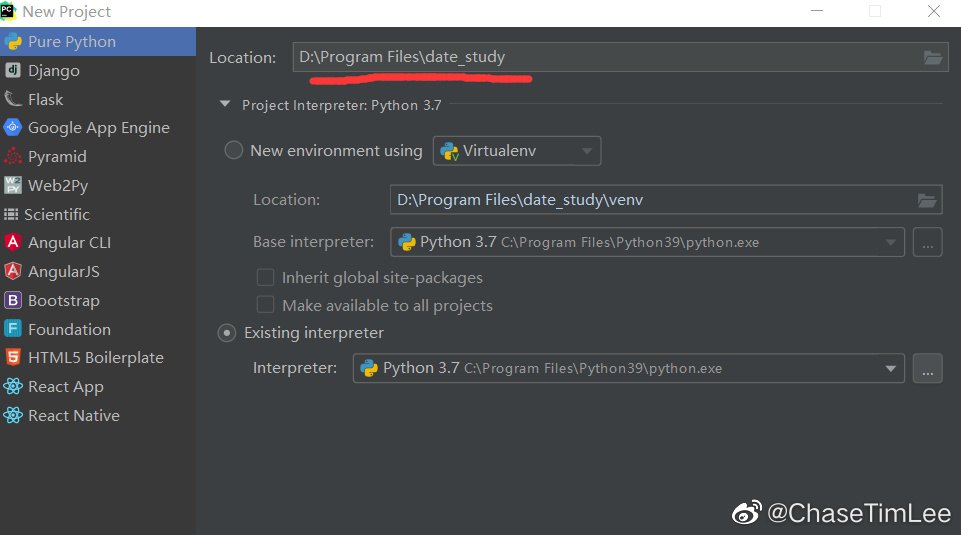
Task: Click the Pure Python snake icon
Action: pos(13,42)
